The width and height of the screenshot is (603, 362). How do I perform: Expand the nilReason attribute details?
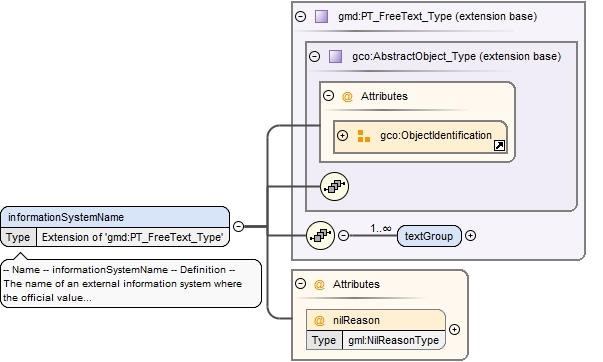(x=455, y=330)
